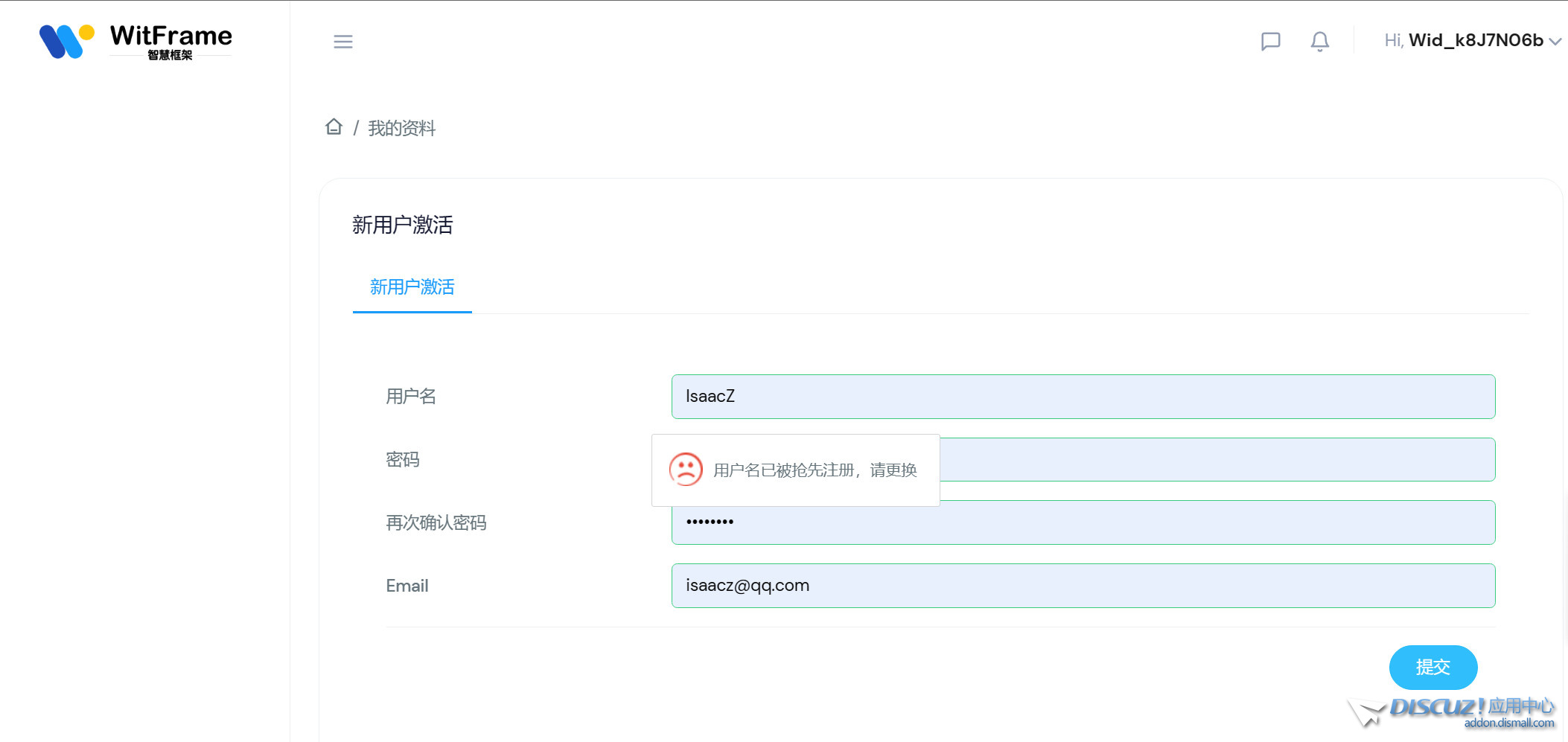The height and width of the screenshot is (742, 1568).
Task: Go to the home breadcrumb icon
Action: [x=334, y=127]
